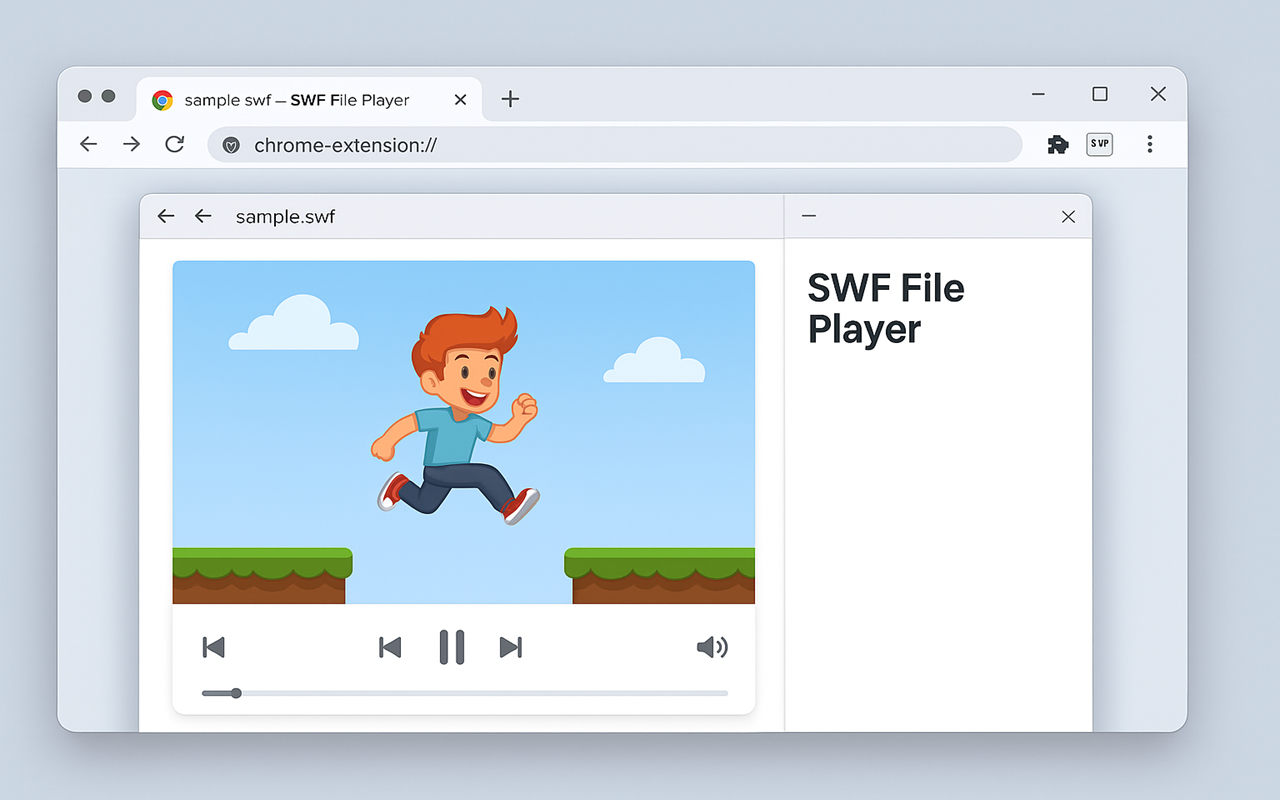Navigate forward with the browser arrow
The height and width of the screenshot is (800, 1280).
[131, 144]
